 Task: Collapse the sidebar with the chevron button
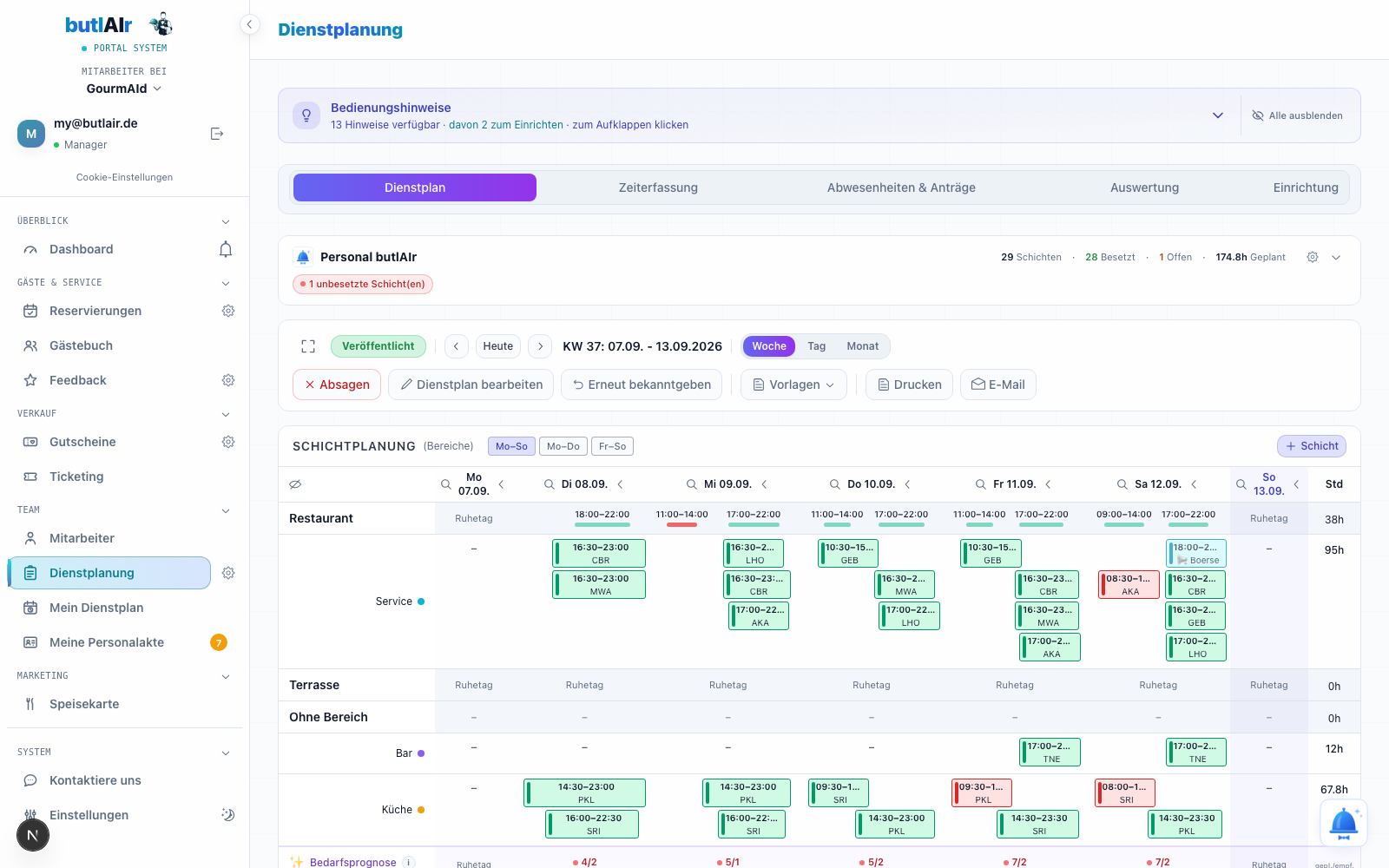[x=249, y=24]
